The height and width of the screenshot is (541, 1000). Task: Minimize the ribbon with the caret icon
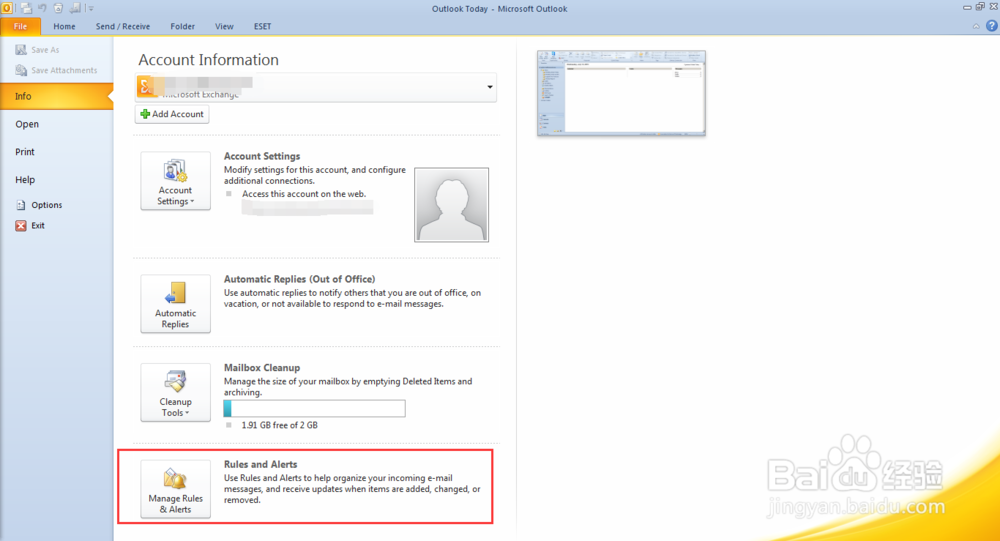point(976,26)
